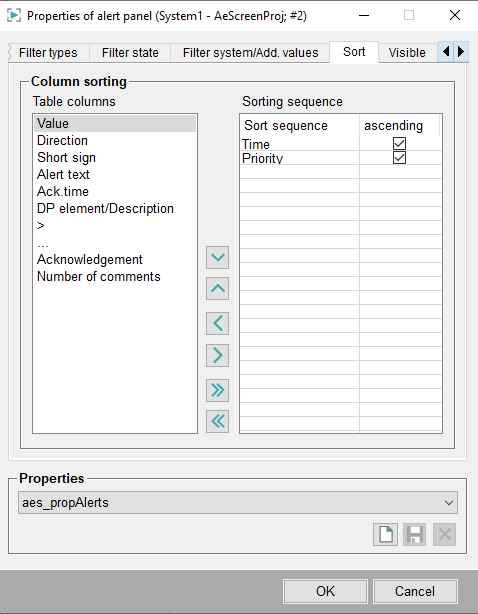Click the move-down chevron arrow button
The image size is (478, 614).
click(217, 258)
